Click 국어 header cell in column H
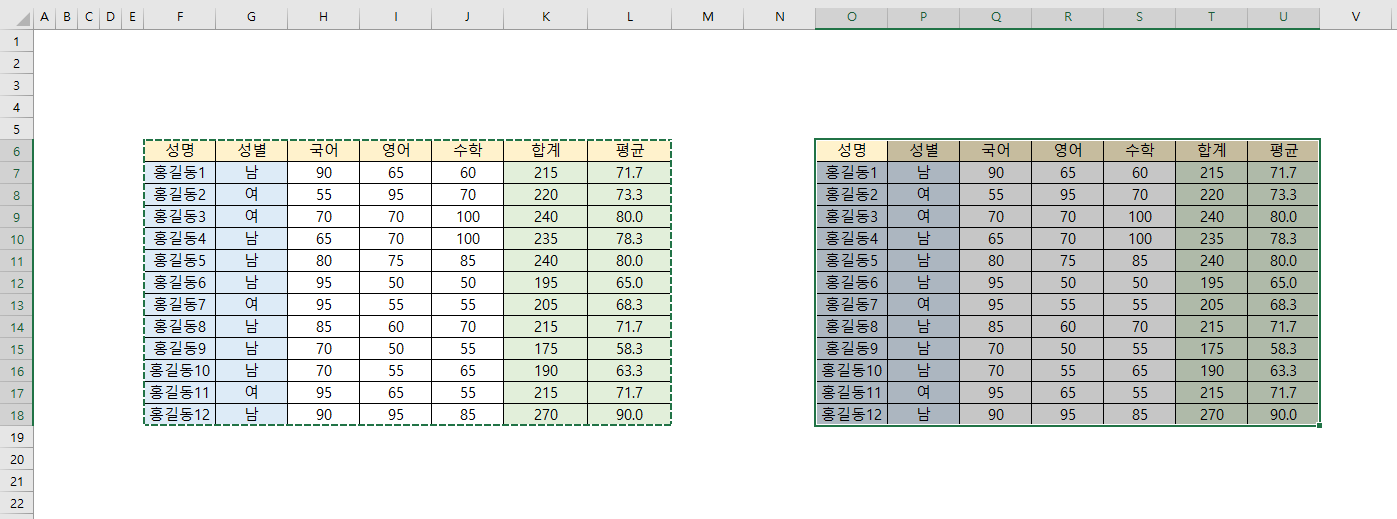1397x519 pixels. (x=323, y=150)
